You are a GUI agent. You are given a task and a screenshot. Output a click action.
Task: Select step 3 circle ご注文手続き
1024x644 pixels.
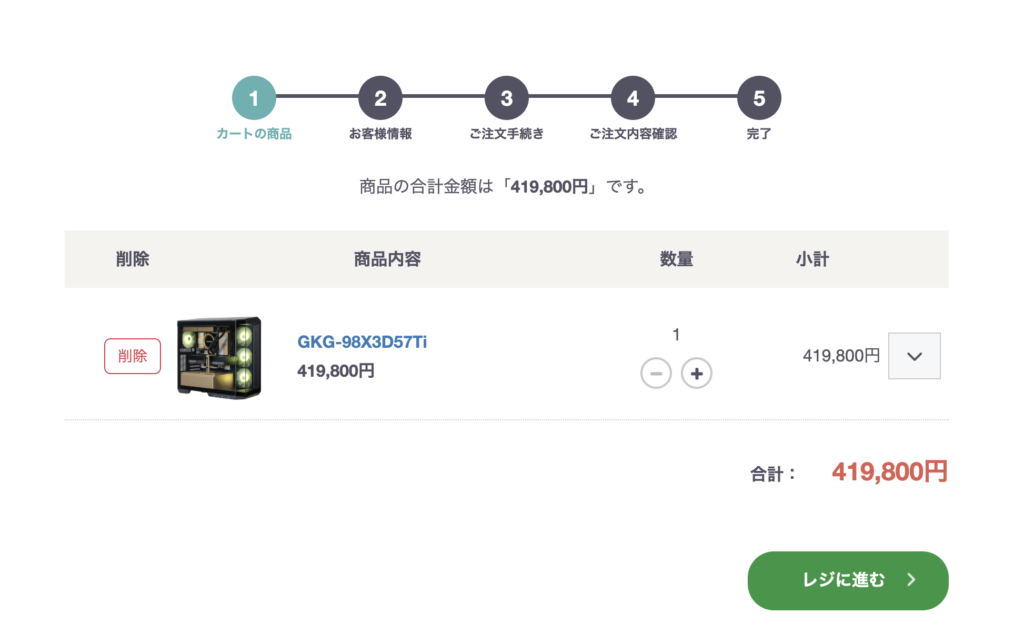(x=507, y=98)
